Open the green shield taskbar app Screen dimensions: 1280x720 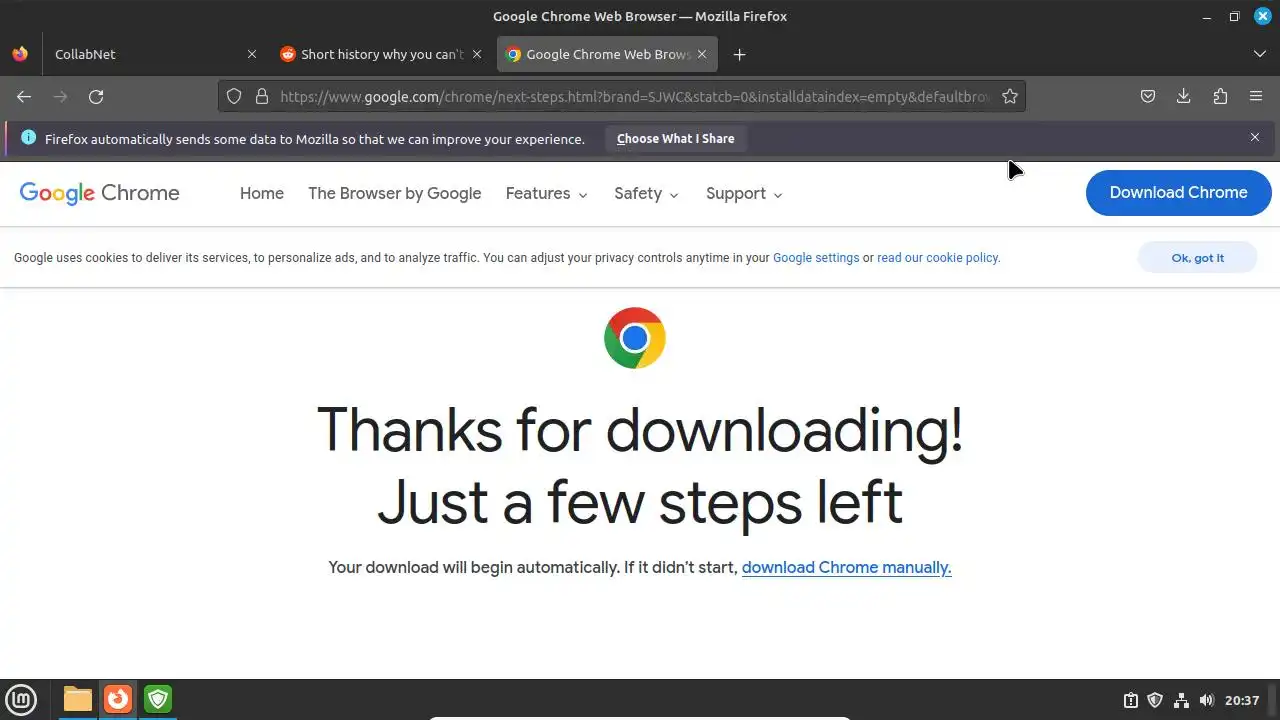pyautogui.click(x=158, y=699)
